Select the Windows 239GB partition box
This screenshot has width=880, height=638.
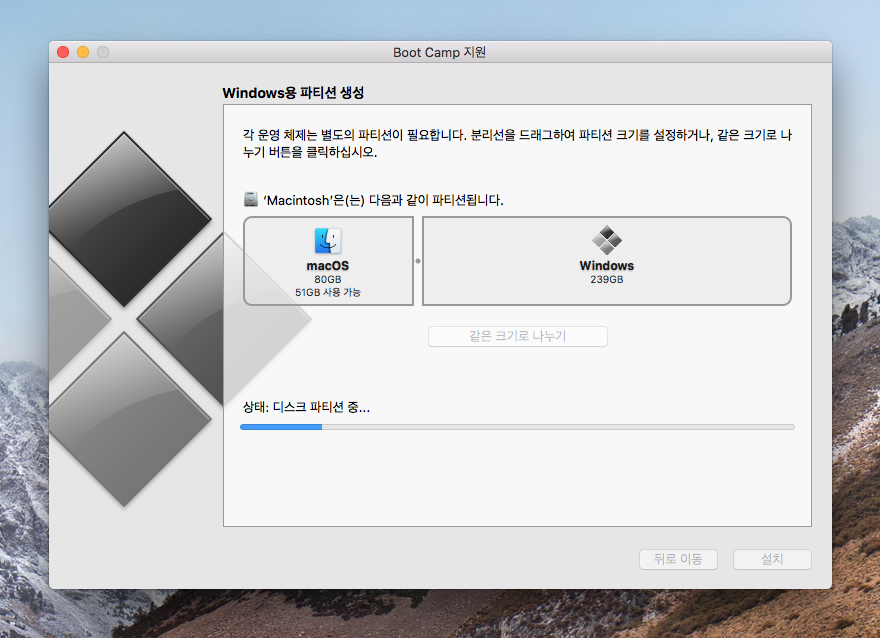[x=607, y=261]
